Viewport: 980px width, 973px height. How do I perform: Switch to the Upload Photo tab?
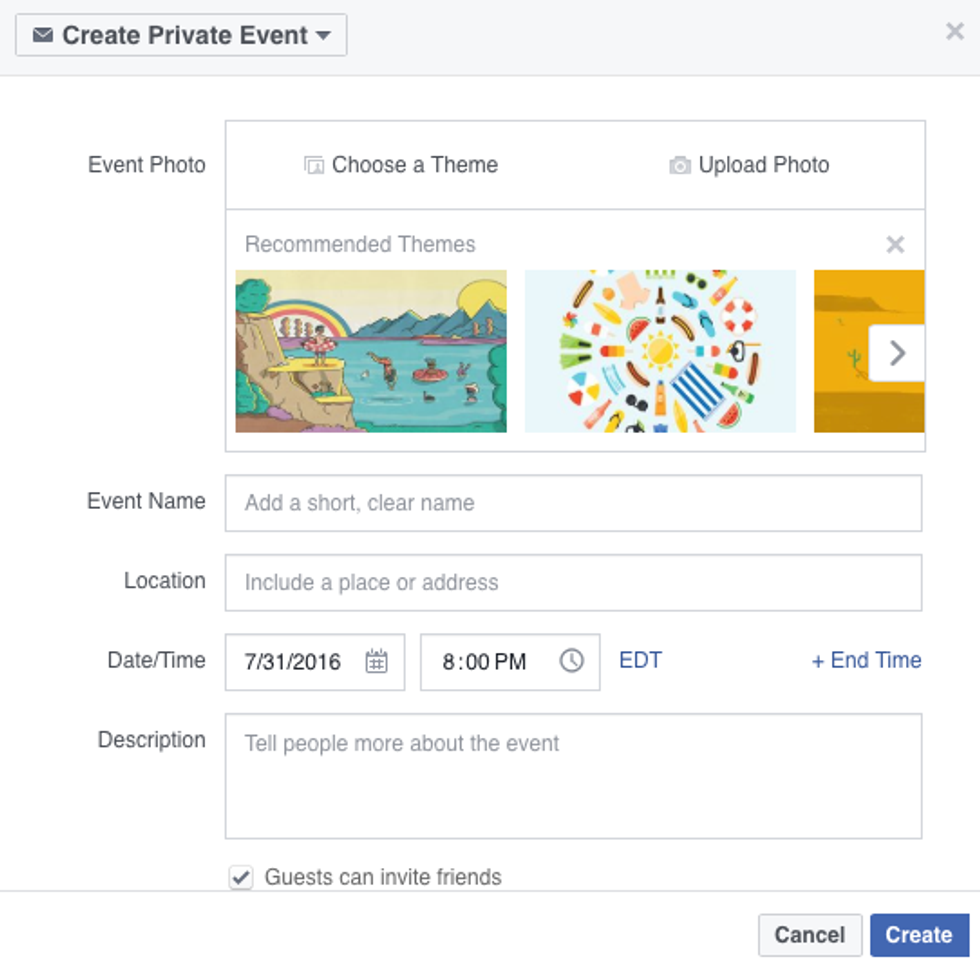click(750, 166)
